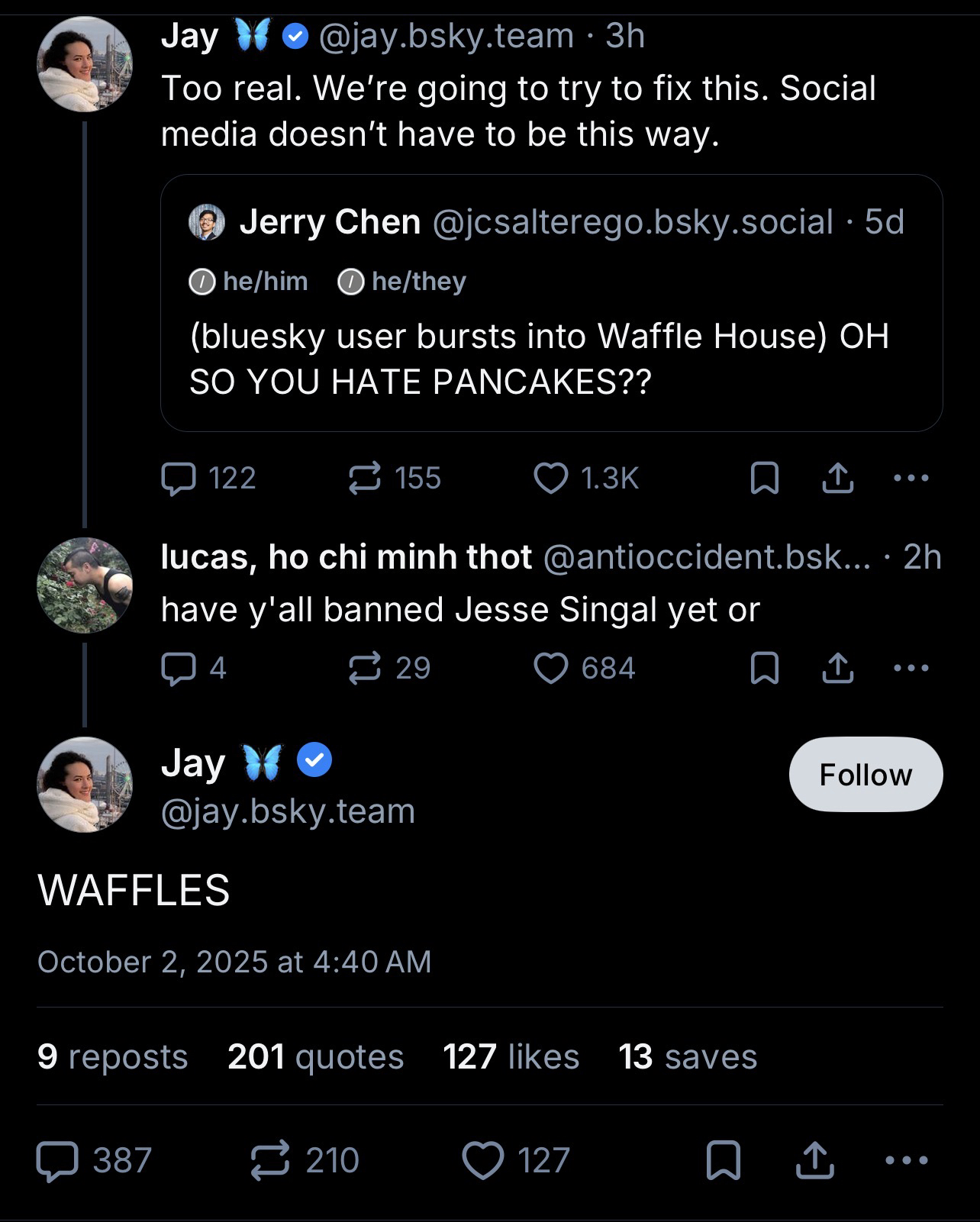The height and width of the screenshot is (1222, 980).
Task: Reply to the WAFFLES post
Action: (x=58, y=1160)
